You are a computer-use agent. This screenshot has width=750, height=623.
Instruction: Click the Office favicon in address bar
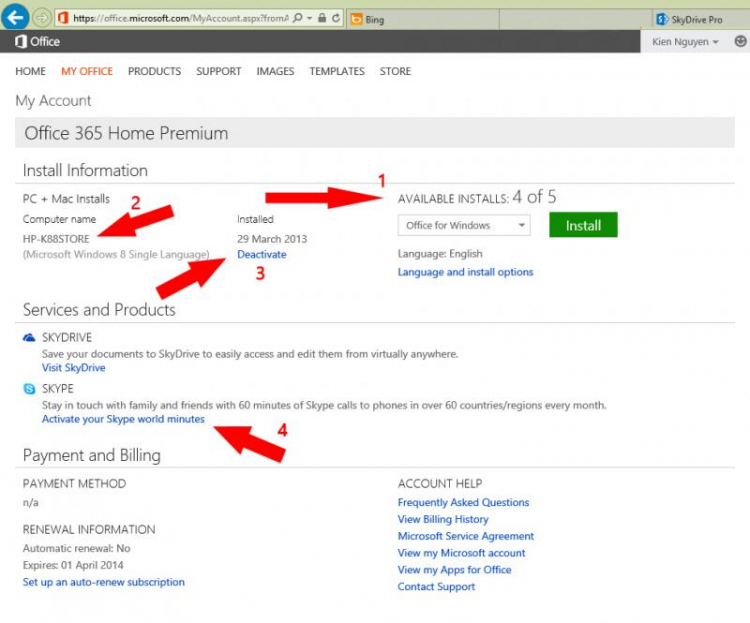63,18
